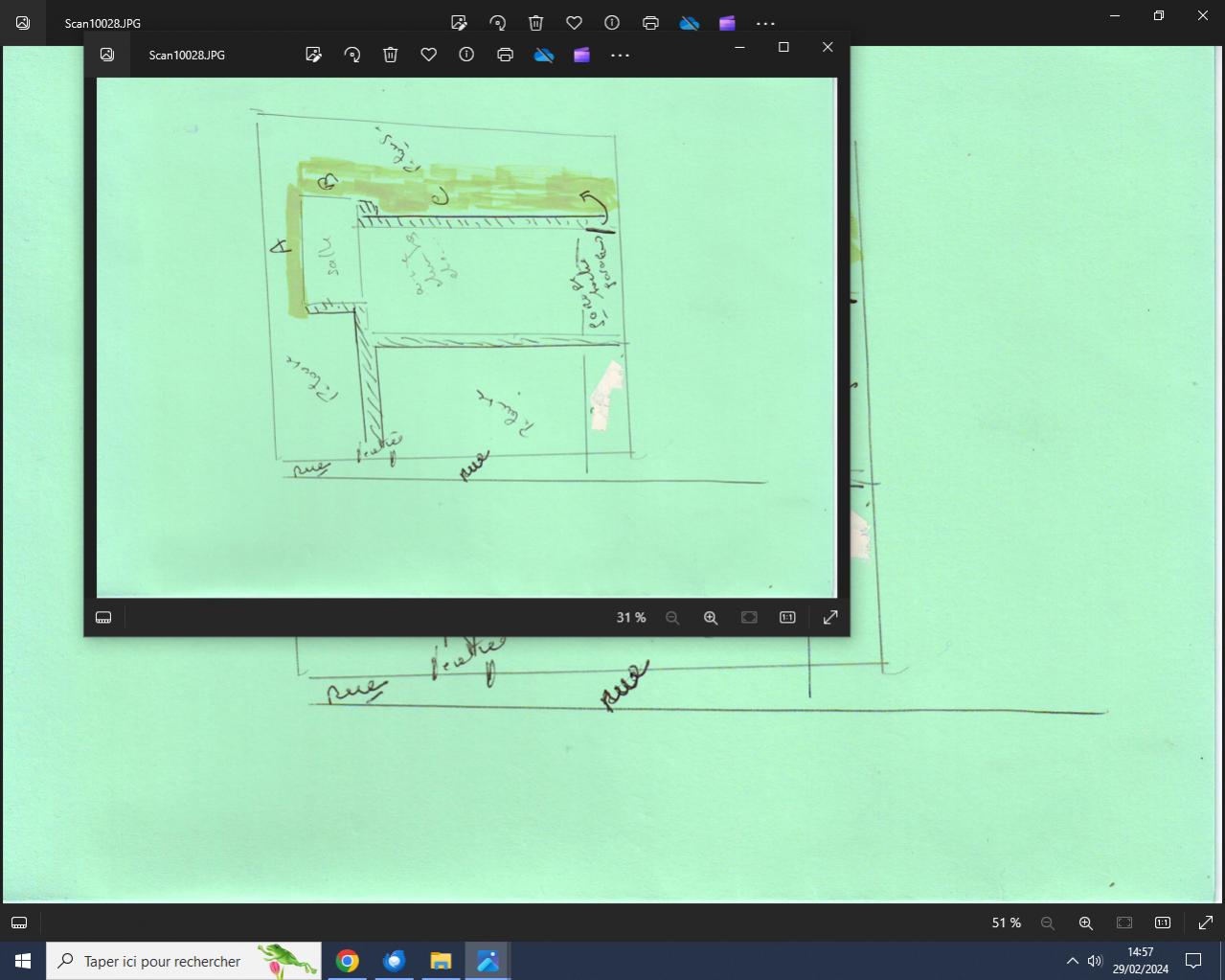Viewport: 1225px width, 980px height.
Task: Show actual size 1:1 in back window
Action: point(1163,923)
